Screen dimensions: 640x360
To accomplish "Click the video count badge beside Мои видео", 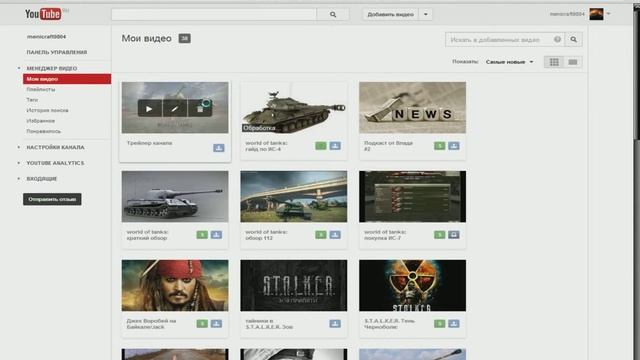I will point(184,38).
